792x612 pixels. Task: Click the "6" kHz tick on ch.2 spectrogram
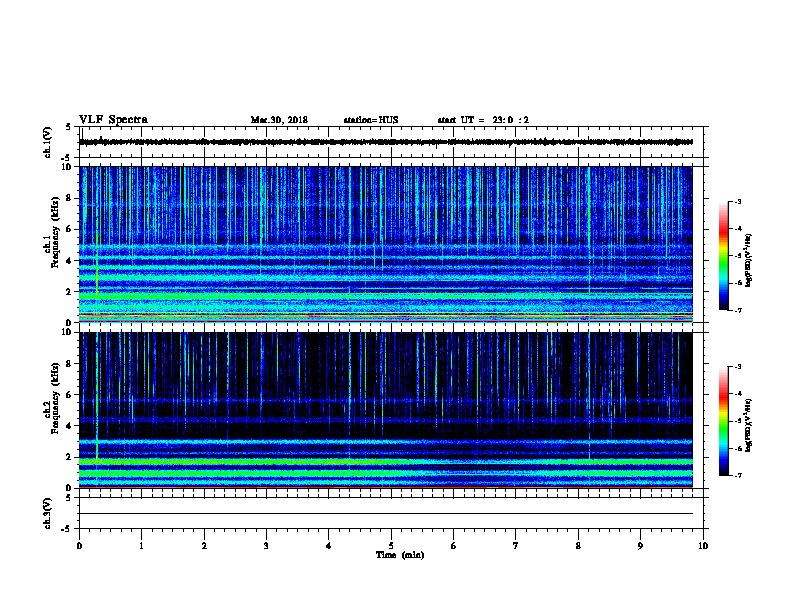coord(70,394)
